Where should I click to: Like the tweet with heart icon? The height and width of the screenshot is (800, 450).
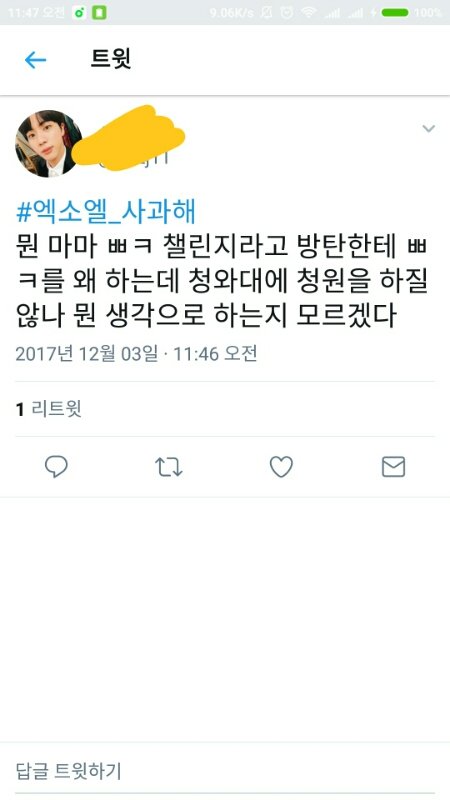point(281,467)
